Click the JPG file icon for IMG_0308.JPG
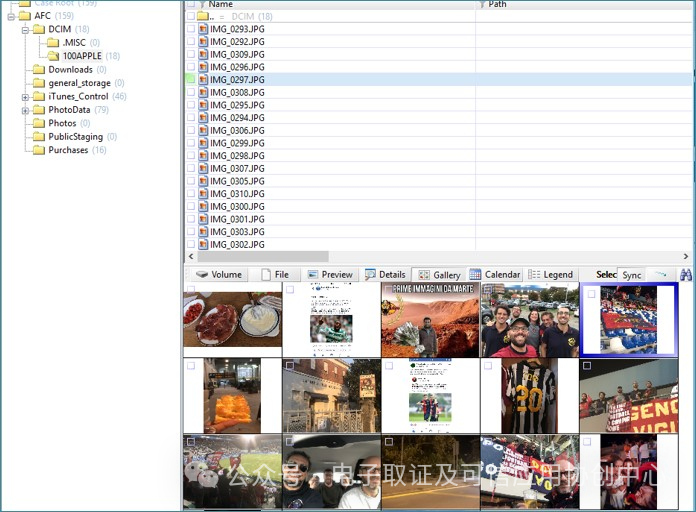696x512 pixels. click(203, 92)
